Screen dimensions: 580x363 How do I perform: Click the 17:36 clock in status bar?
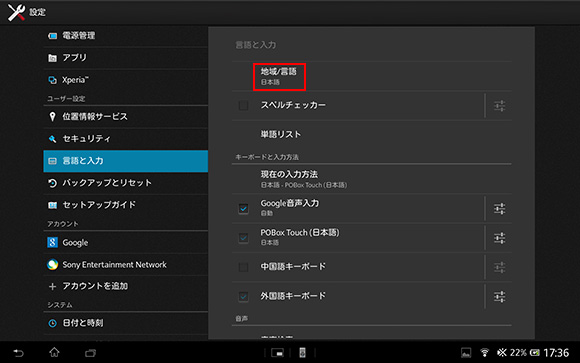click(556, 353)
